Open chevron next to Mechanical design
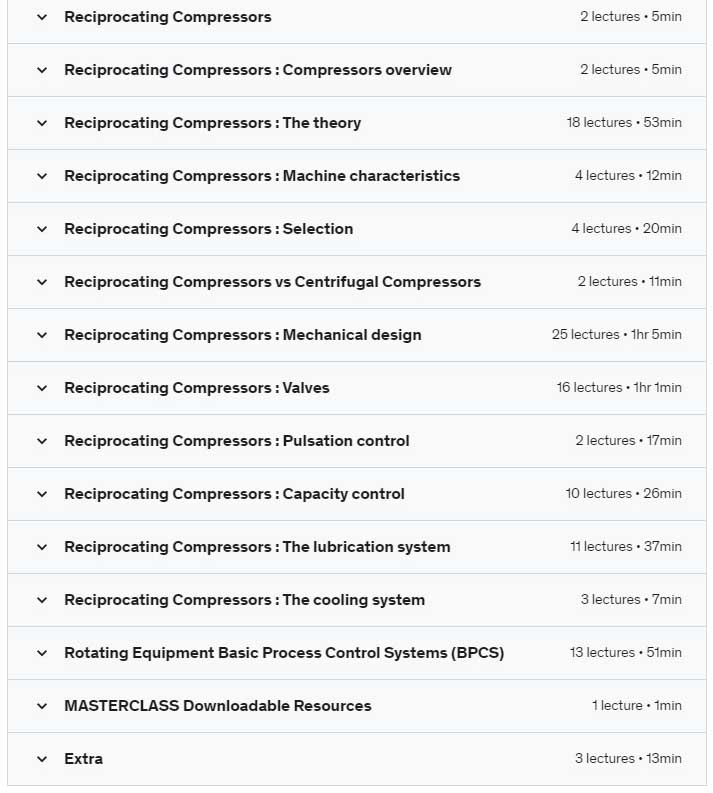Screen dimensions: 713x793 coord(42,335)
